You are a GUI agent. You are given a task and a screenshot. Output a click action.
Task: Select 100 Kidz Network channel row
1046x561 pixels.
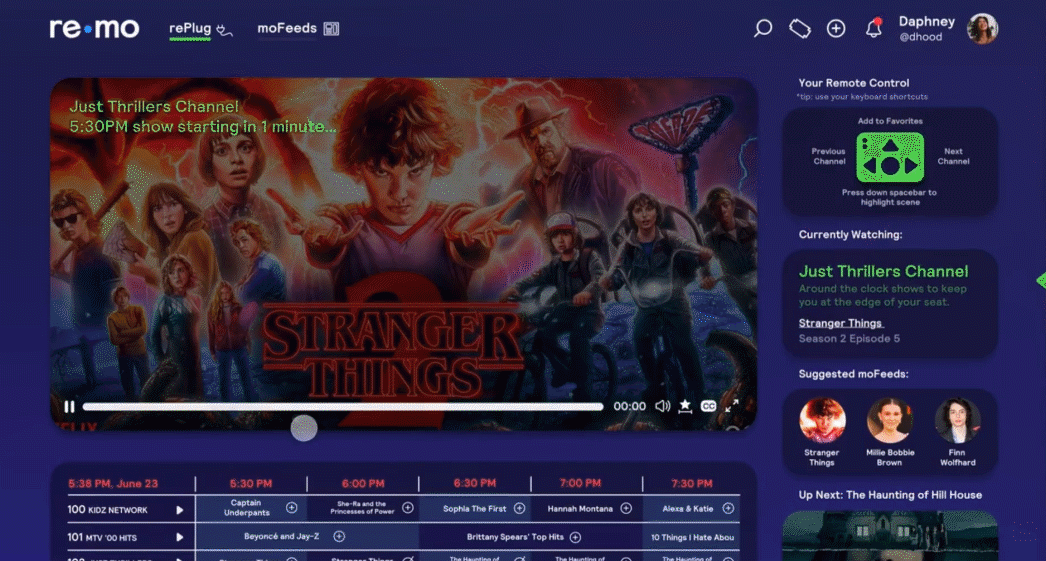131,510
